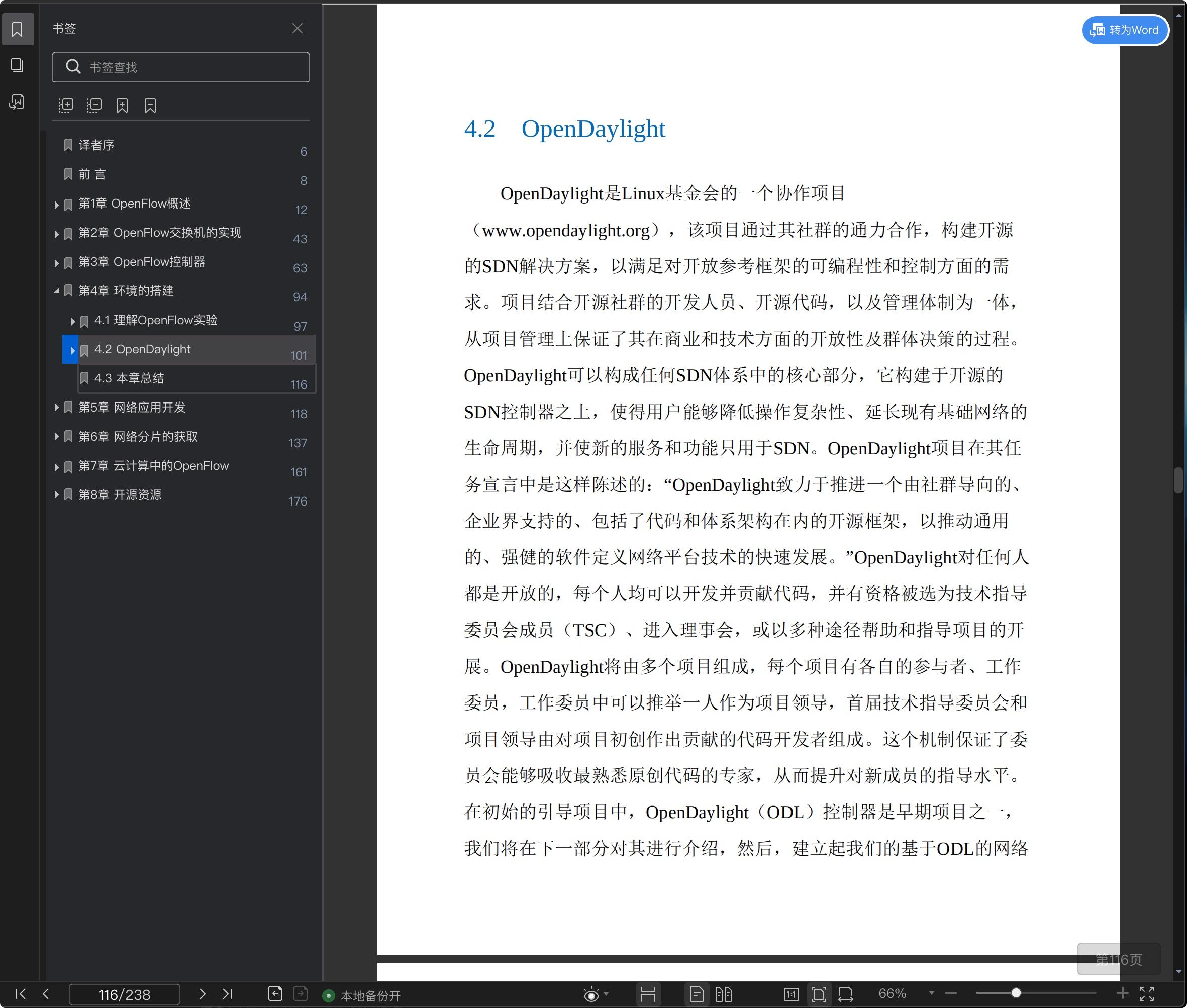The image size is (1187, 1008).
Task: Click the bookmark search field
Action: pos(180,67)
